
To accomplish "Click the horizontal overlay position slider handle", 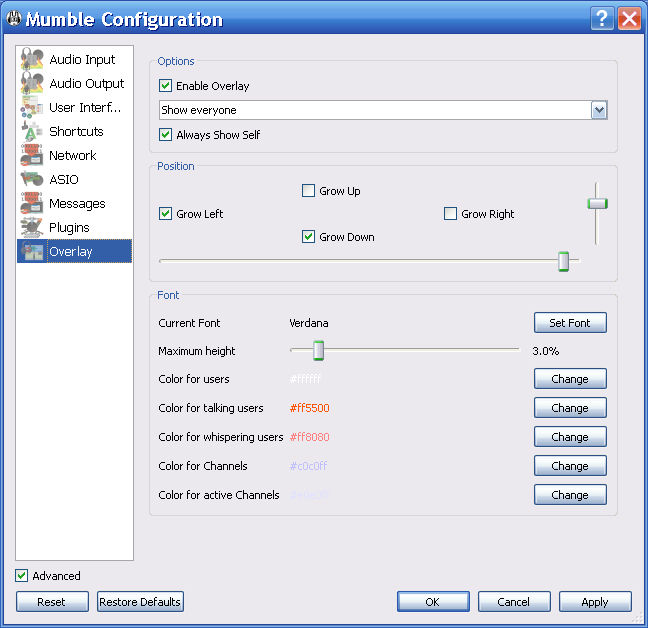I will pos(563,261).
